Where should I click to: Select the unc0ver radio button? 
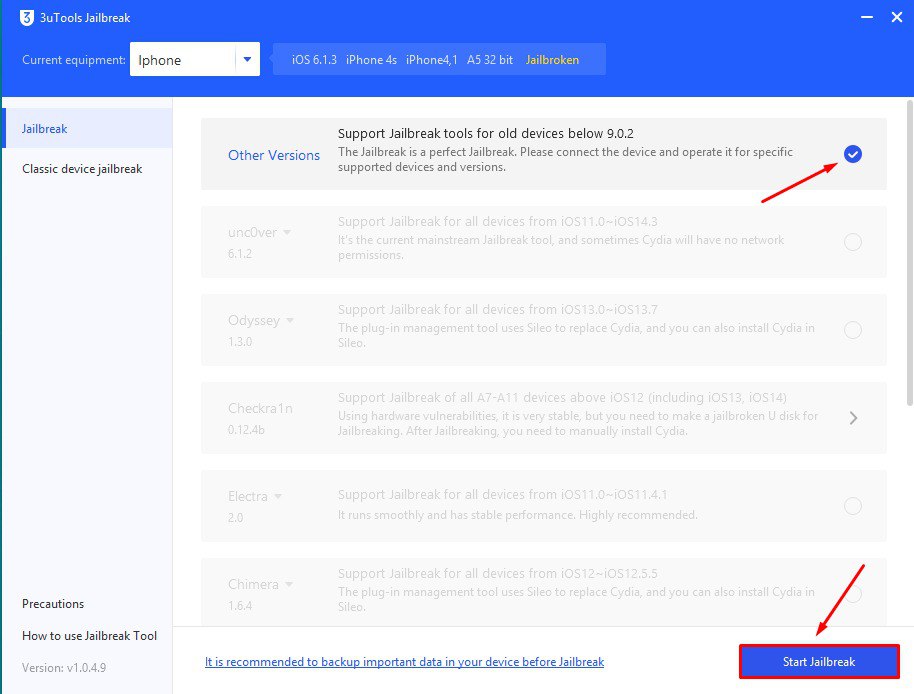853,242
